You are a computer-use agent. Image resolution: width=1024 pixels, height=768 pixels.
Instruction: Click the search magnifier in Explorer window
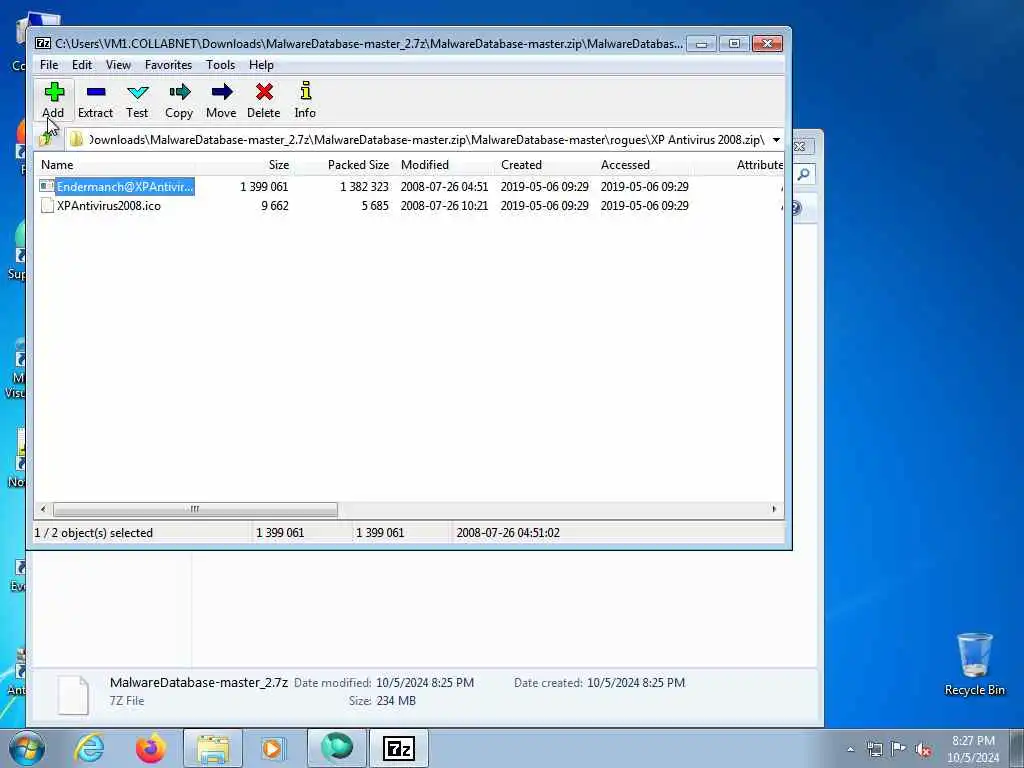804,174
